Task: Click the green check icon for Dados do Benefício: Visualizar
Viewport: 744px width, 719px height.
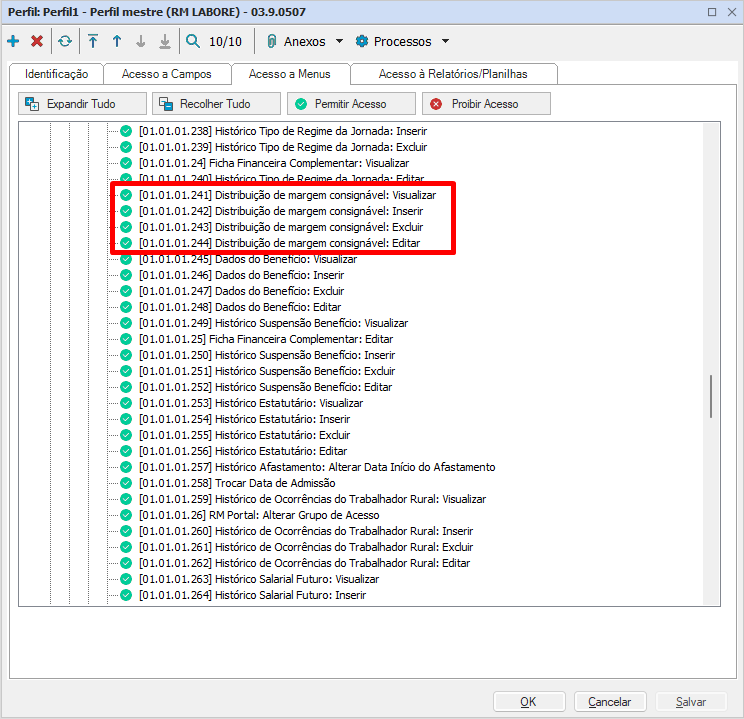Action: [126, 259]
